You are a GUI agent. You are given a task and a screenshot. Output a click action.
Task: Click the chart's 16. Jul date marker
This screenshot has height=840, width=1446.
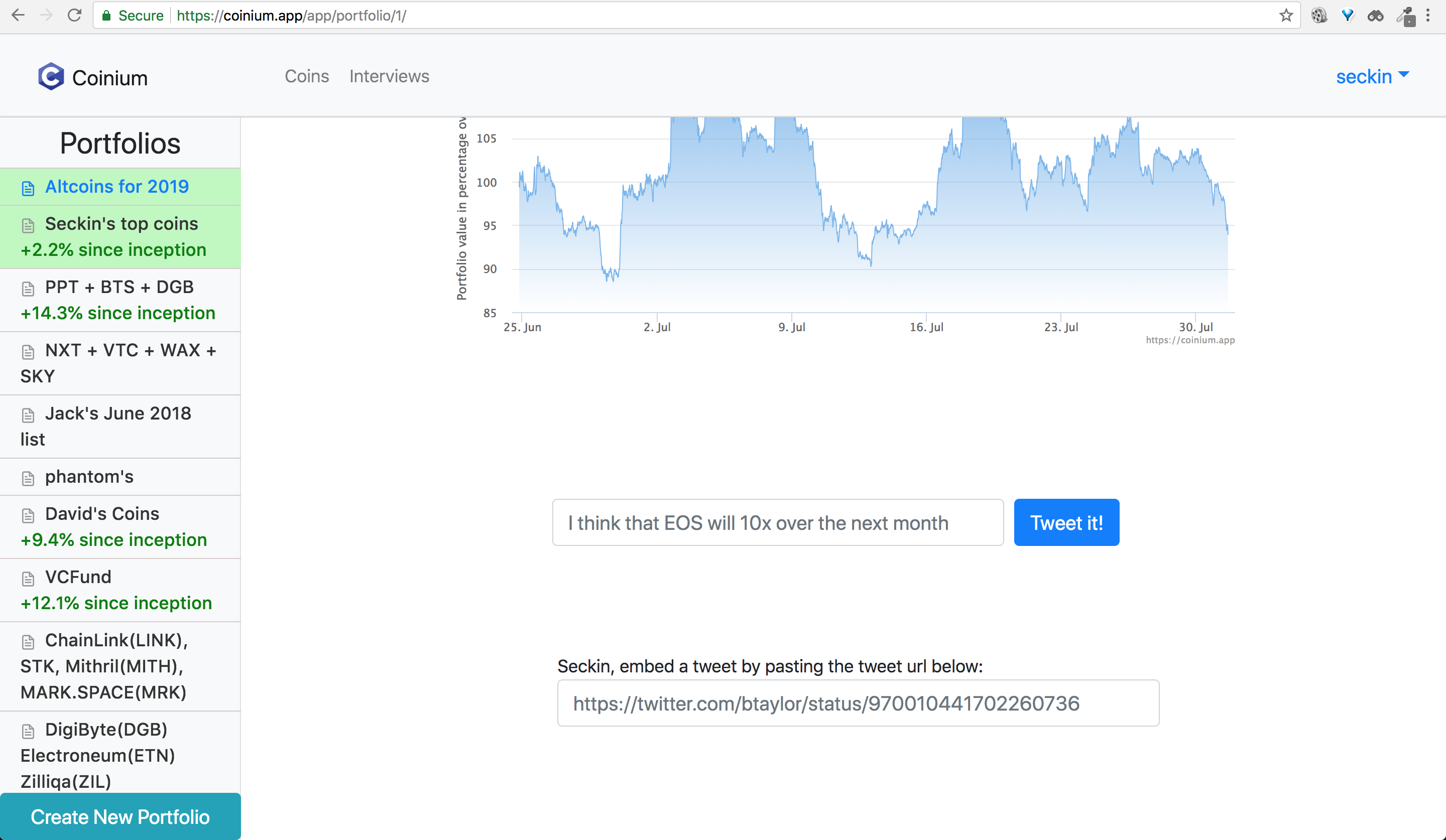(x=926, y=327)
